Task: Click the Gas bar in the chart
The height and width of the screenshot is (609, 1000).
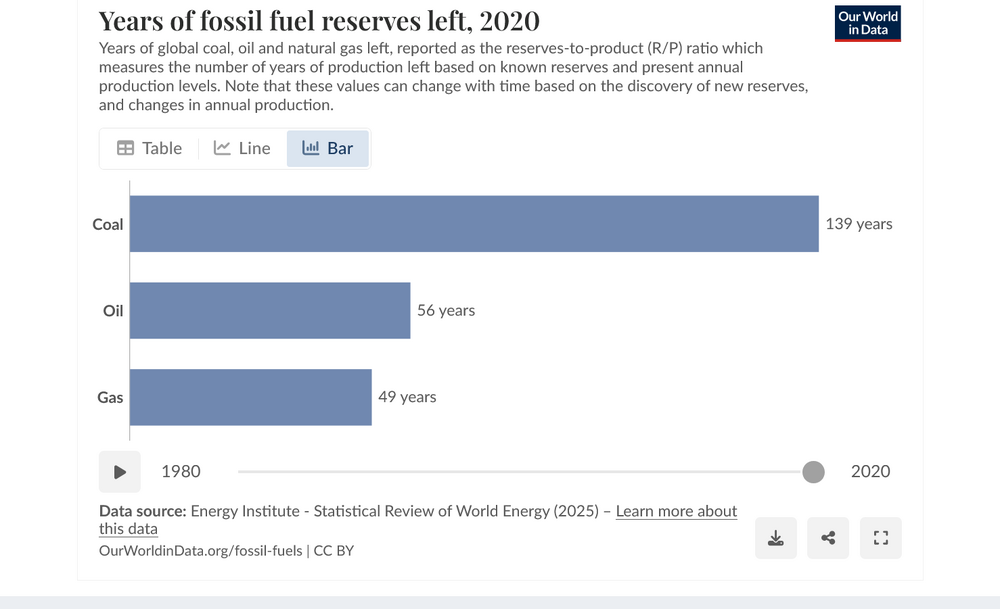Action: [250, 397]
